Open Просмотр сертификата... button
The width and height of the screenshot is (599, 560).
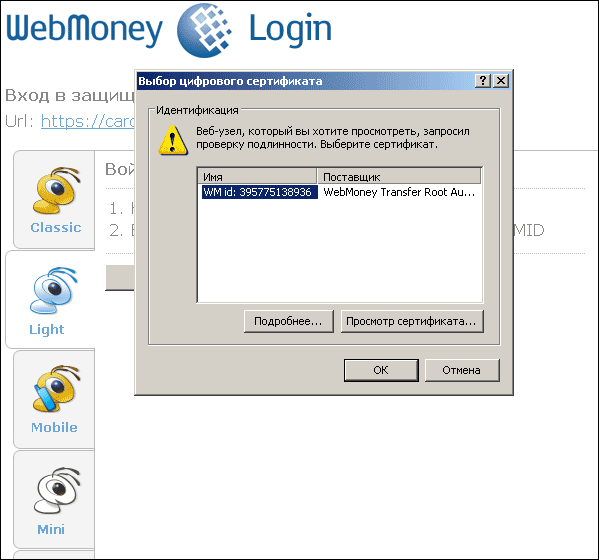[412, 321]
